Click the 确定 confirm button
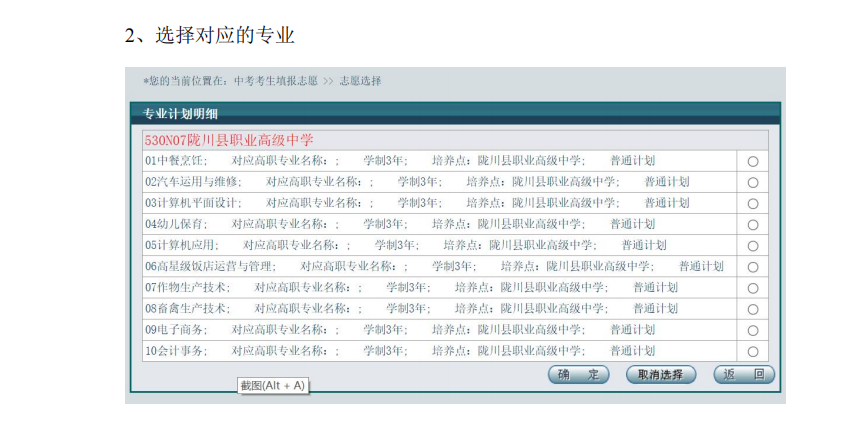This screenshot has width=843, height=422. (578, 375)
